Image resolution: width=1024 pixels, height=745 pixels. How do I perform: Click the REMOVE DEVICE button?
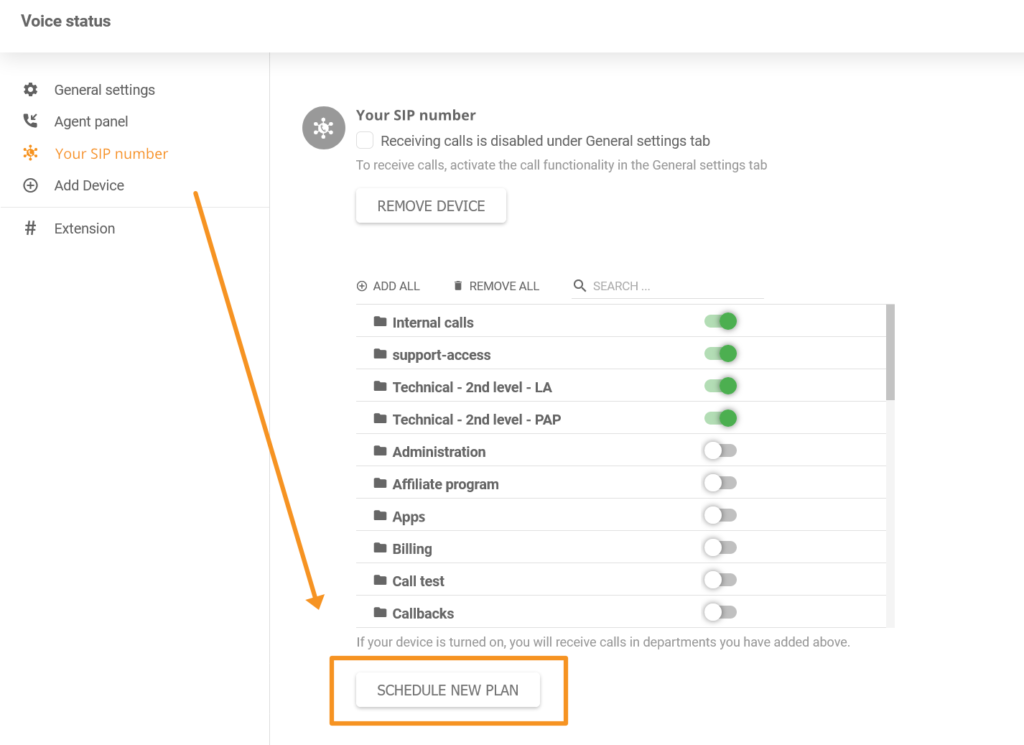tap(430, 205)
